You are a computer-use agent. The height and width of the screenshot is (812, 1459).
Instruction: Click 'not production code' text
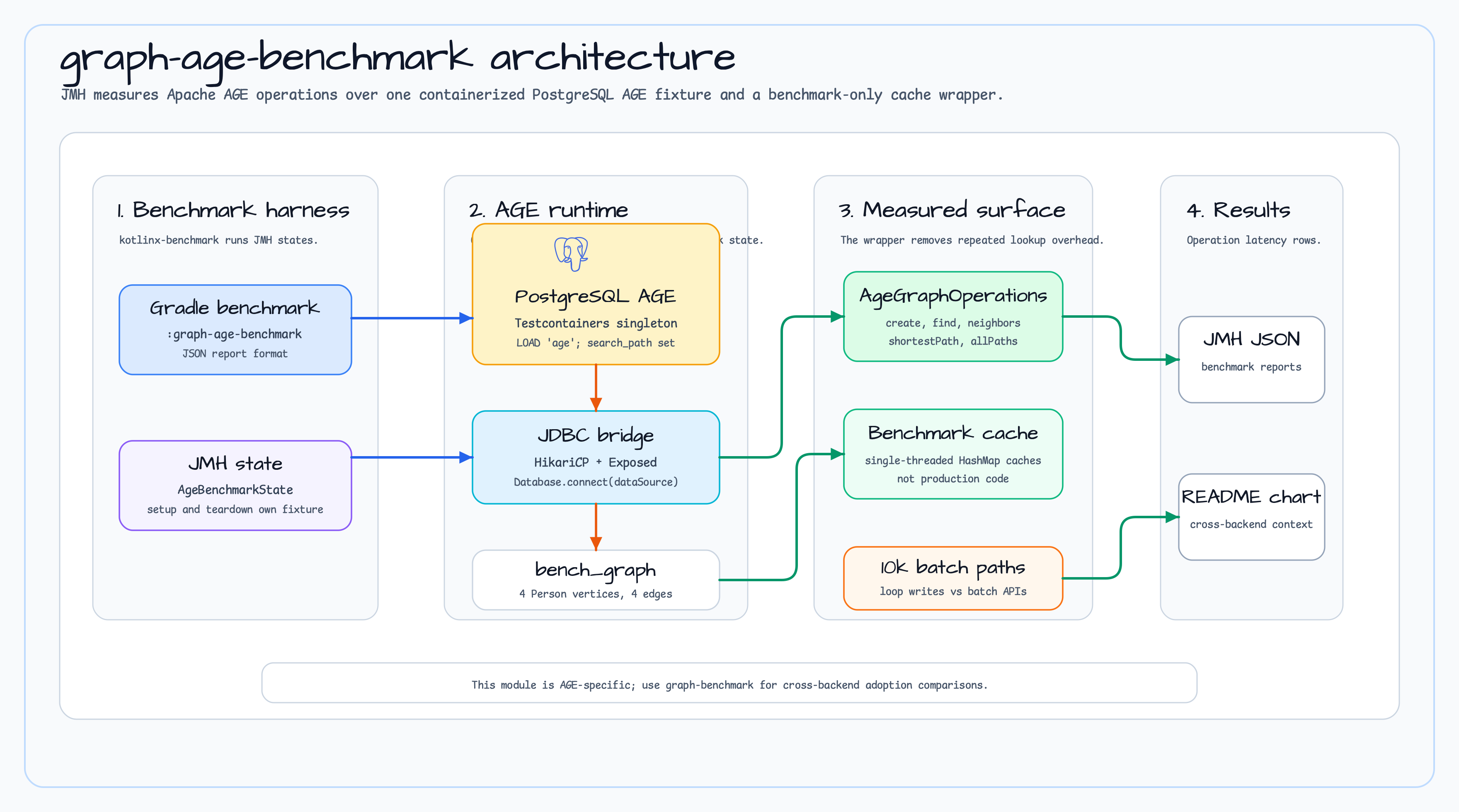click(952, 479)
